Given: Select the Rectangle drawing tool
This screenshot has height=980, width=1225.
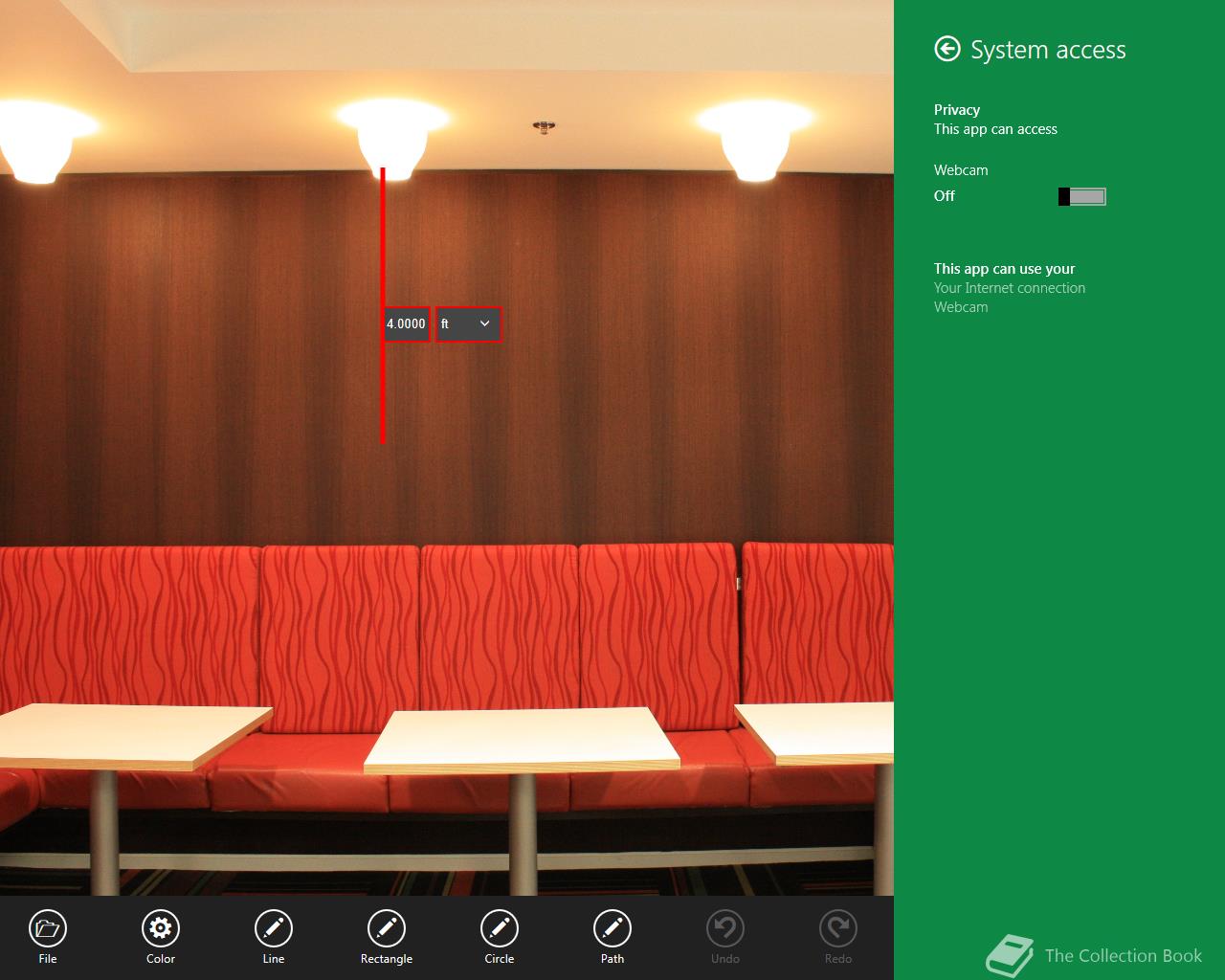Looking at the screenshot, I should coord(387,927).
